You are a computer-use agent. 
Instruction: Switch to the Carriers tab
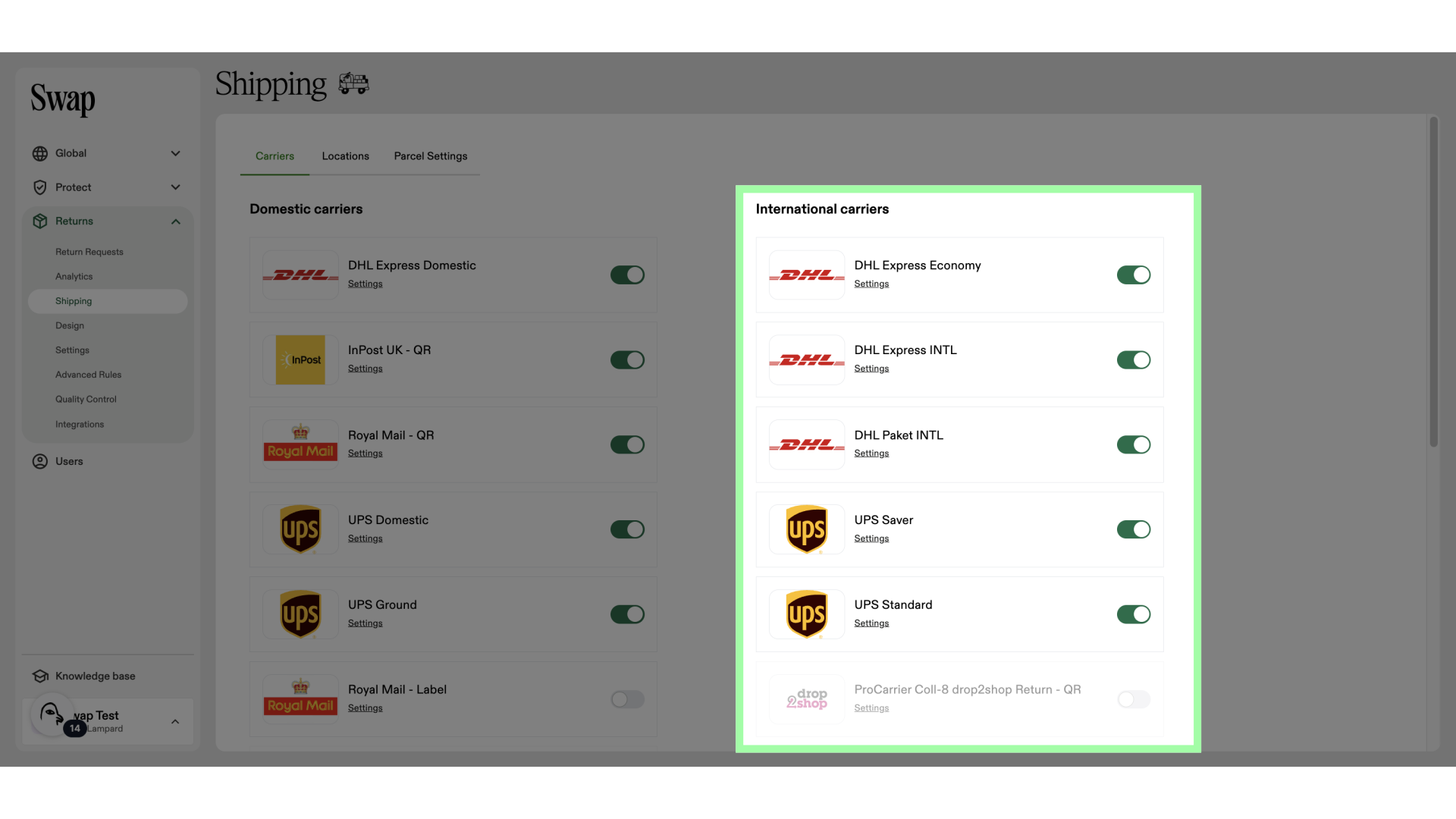click(x=275, y=156)
